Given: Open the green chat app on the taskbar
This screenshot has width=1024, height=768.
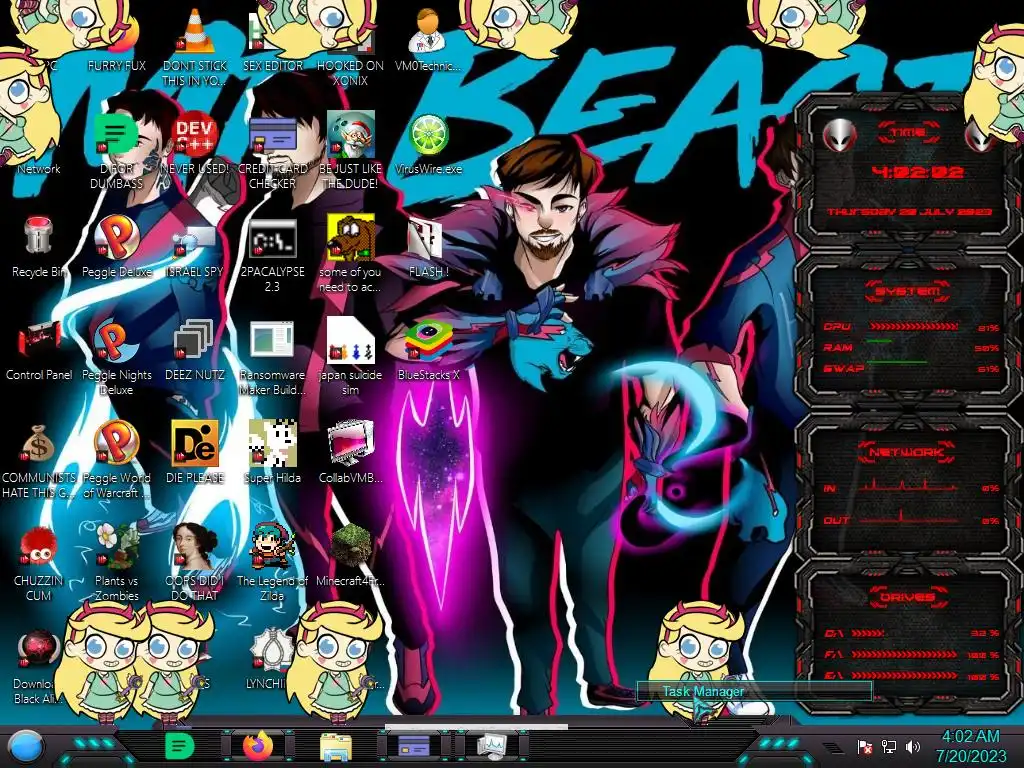Looking at the screenshot, I should tap(179, 746).
